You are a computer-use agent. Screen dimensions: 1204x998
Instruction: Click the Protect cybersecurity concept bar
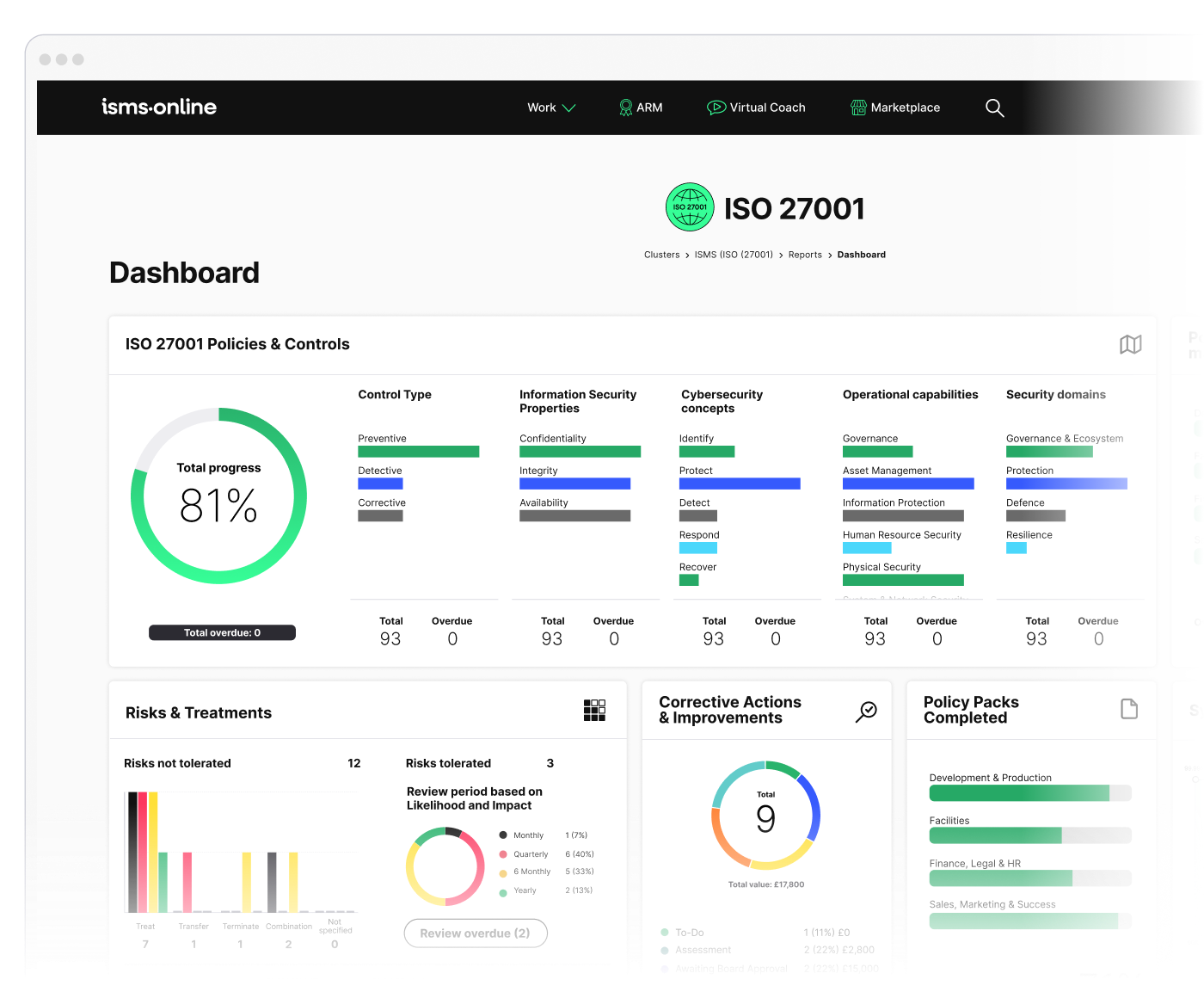click(740, 484)
